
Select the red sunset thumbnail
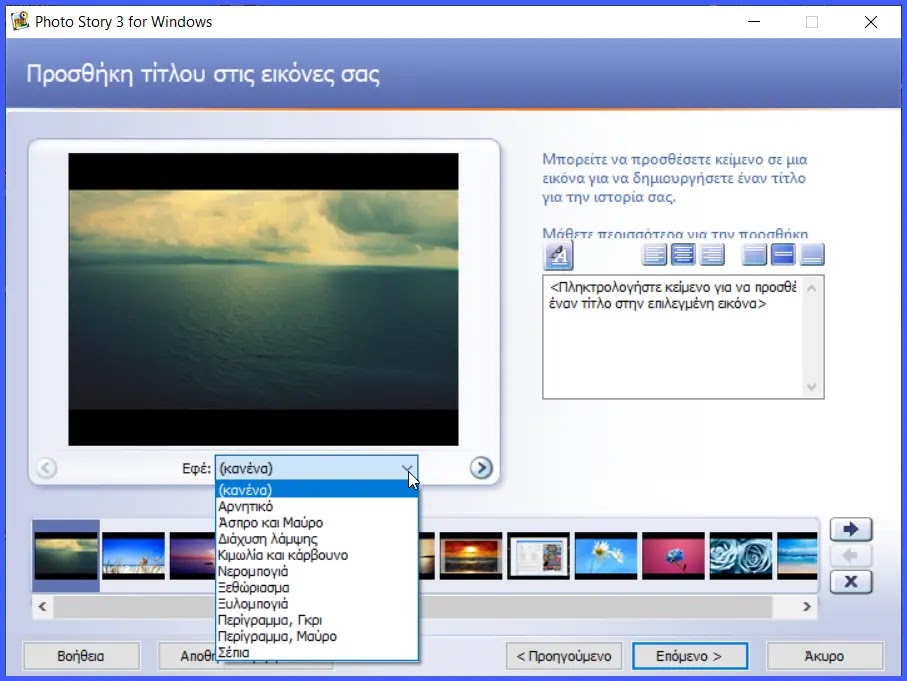click(471, 556)
